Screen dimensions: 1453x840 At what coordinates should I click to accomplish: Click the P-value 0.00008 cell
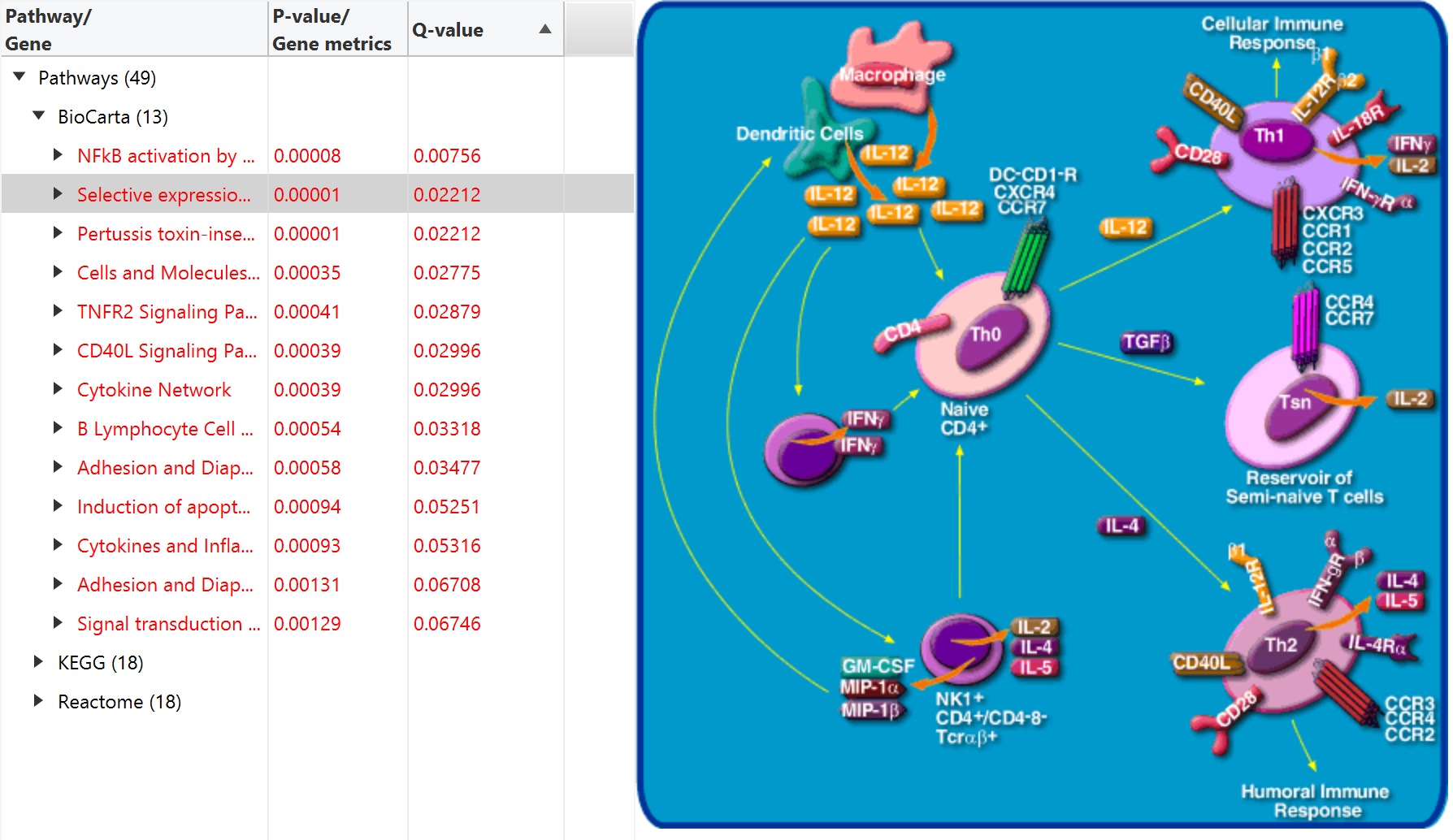coord(307,155)
